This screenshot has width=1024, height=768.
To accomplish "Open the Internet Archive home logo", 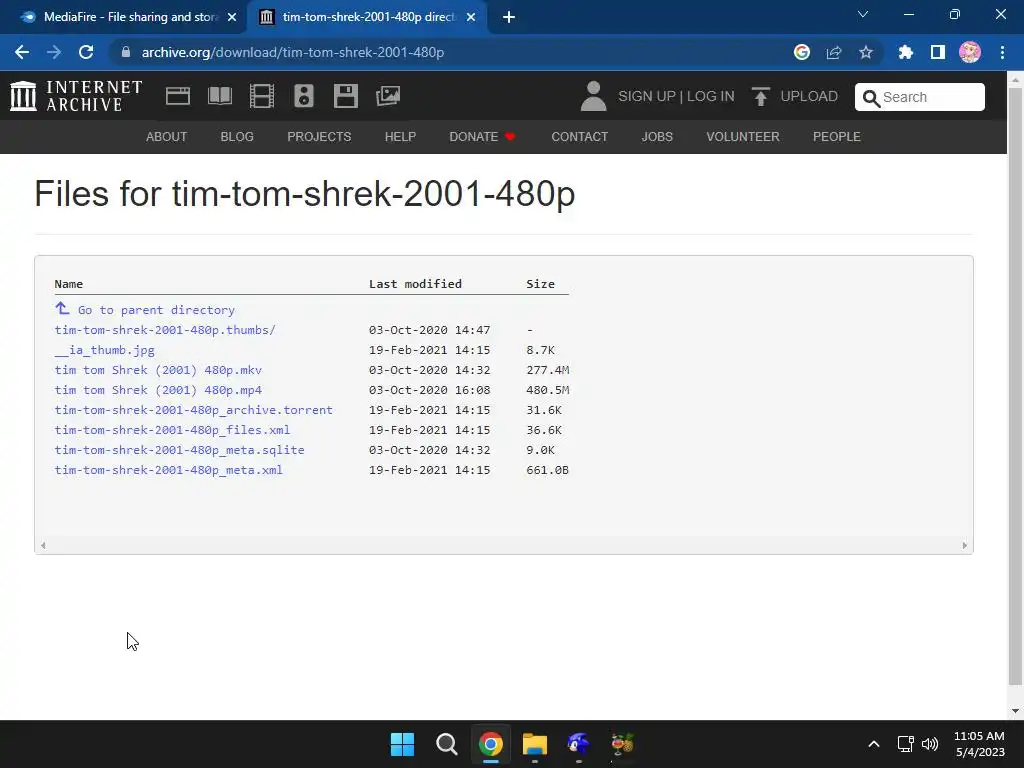I will (76, 96).
